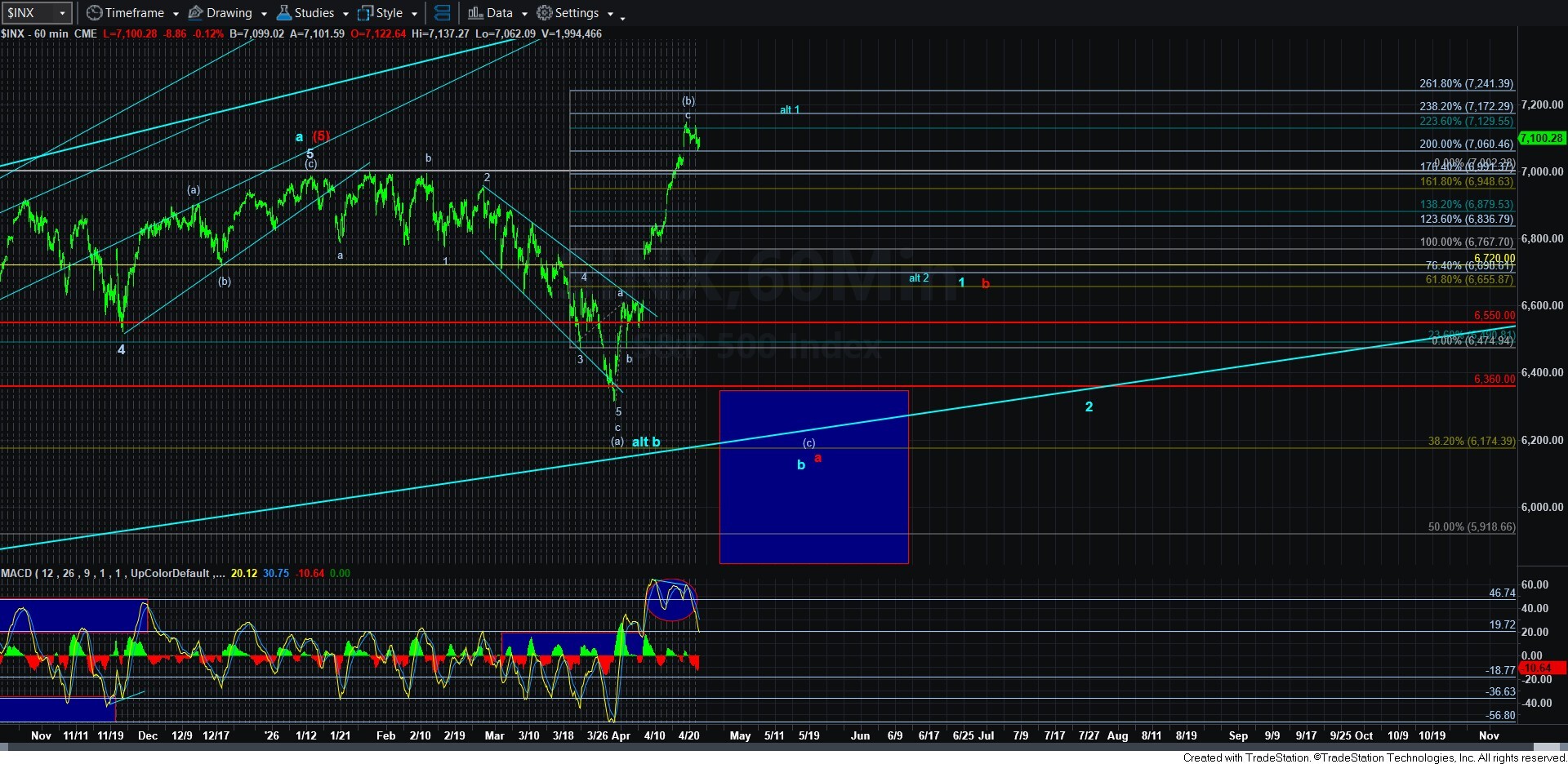The width and height of the screenshot is (1568, 764).
Task: Click the Settings gear icon
Action: tap(545, 13)
